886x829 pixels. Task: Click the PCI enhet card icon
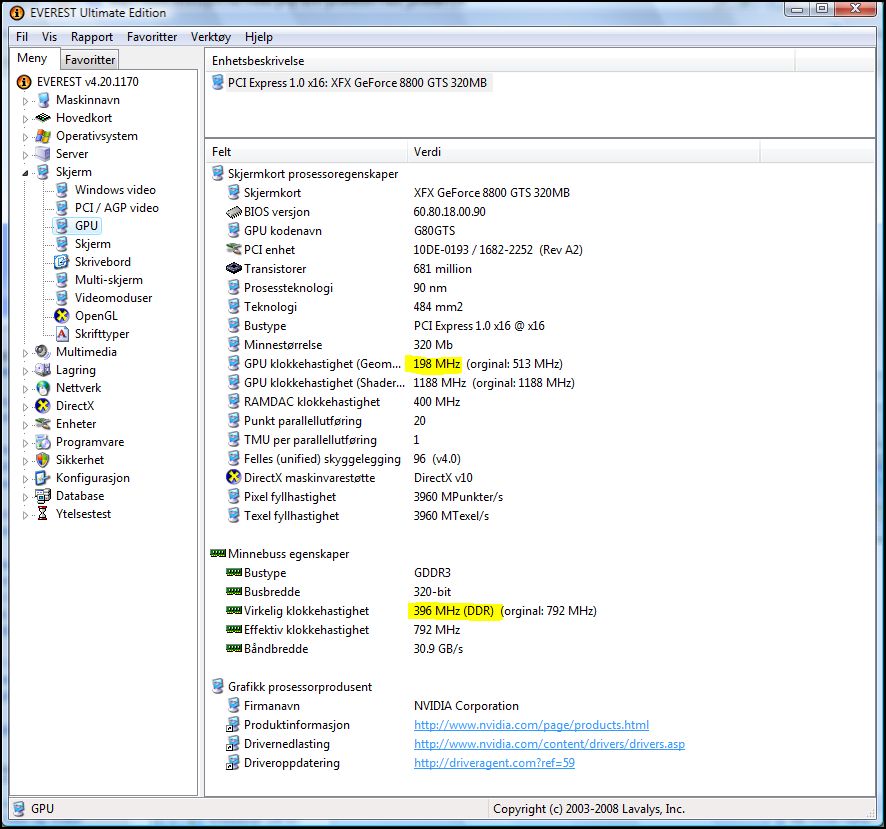[x=234, y=249]
